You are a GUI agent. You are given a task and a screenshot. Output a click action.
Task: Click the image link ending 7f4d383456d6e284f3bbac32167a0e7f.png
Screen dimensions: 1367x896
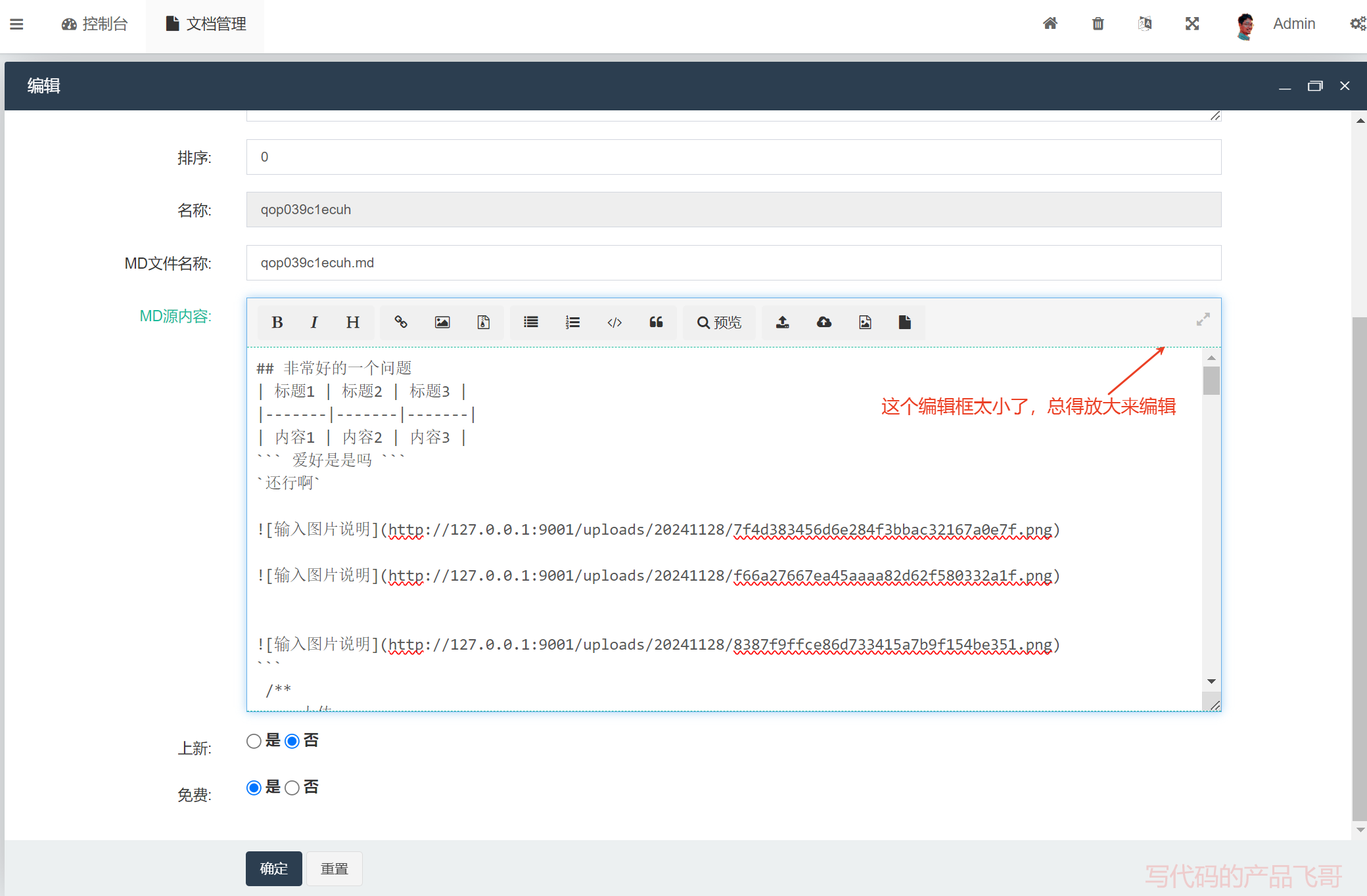[x=659, y=529]
